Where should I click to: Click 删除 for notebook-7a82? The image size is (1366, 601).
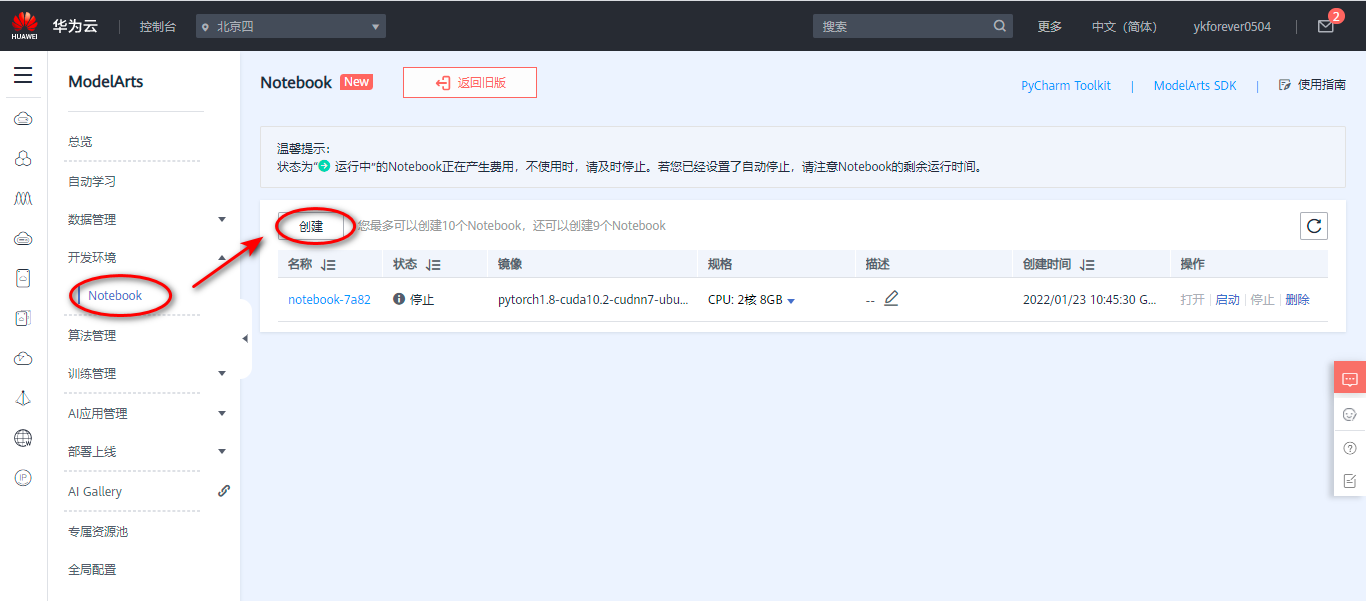[x=1297, y=299]
